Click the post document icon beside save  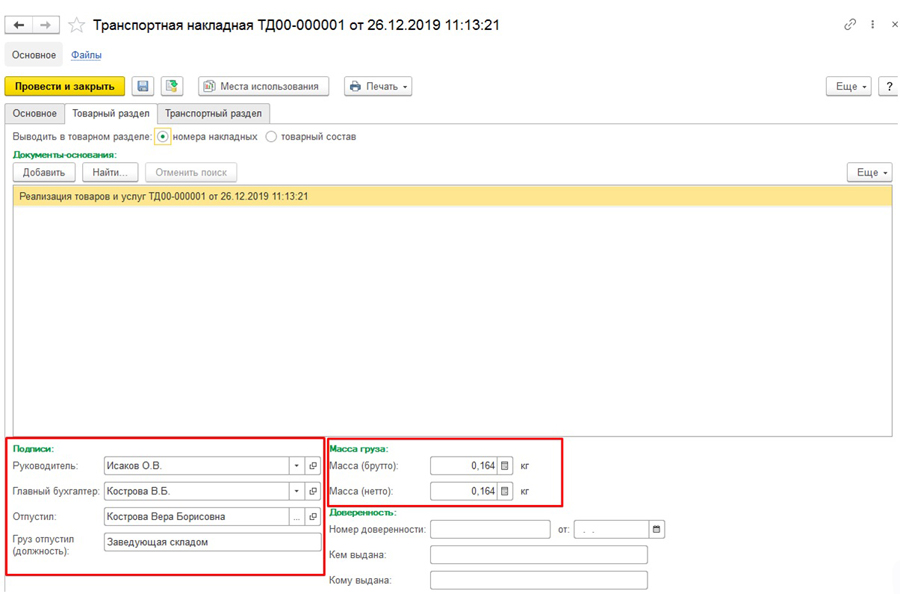(x=172, y=87)
